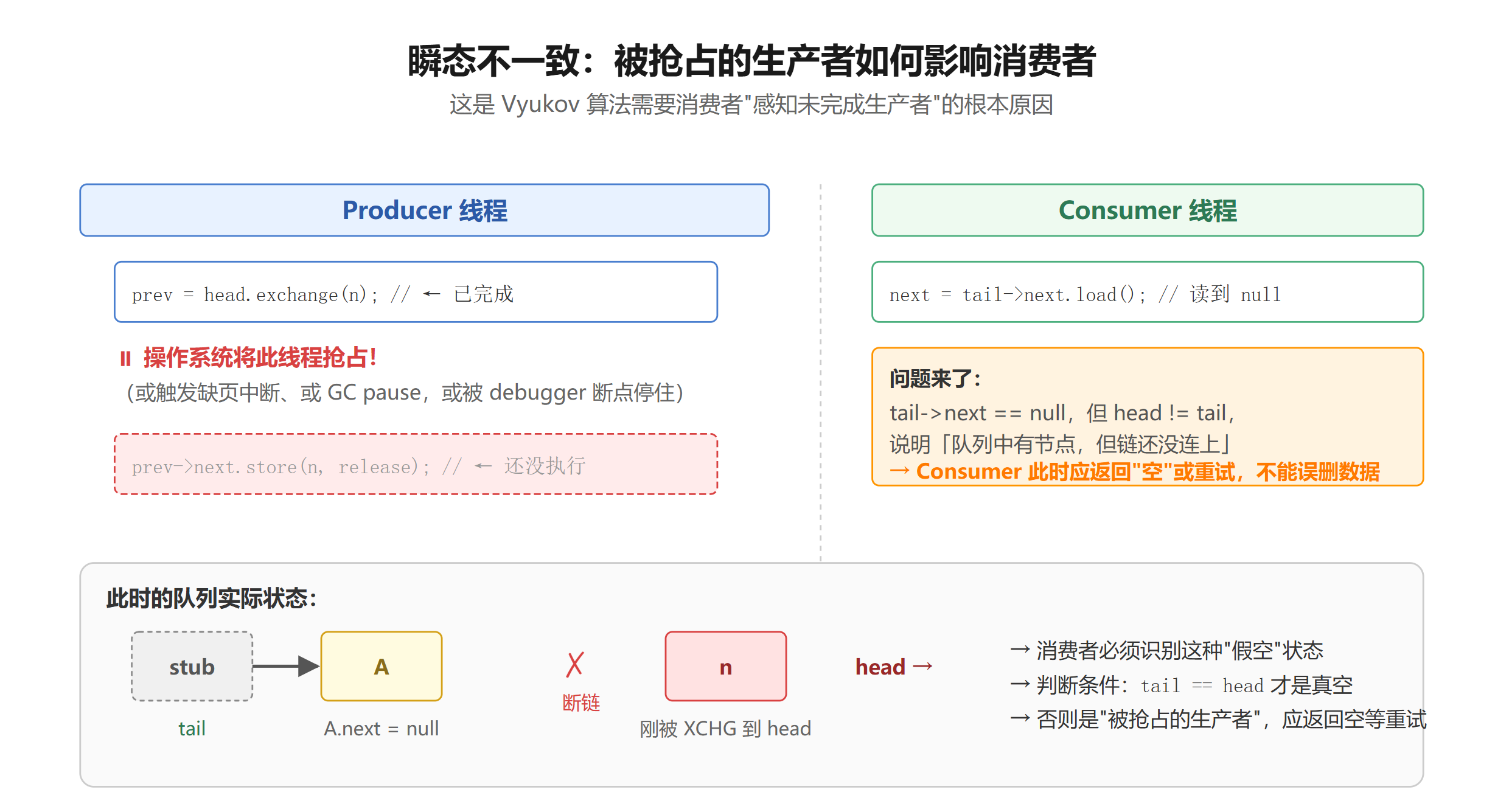Click the dashed stub node box

point(192,666)
